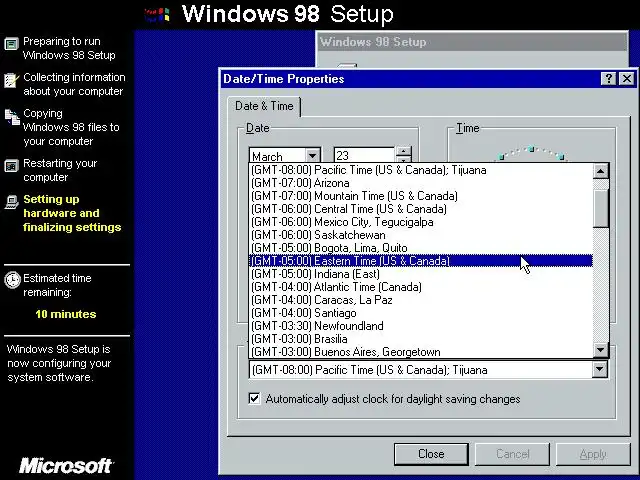
Task: Select (GMT-05:00) Indiana (East)
Action: tap(420, 274)
